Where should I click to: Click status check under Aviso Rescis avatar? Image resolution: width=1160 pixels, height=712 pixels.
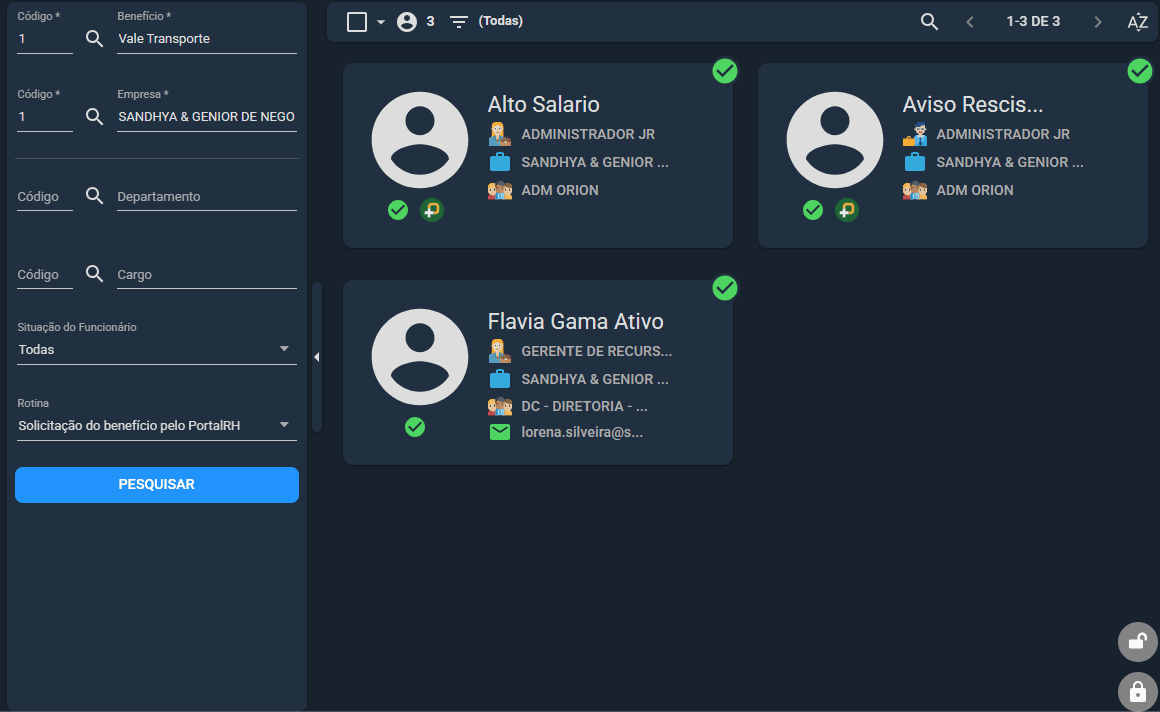813,210
